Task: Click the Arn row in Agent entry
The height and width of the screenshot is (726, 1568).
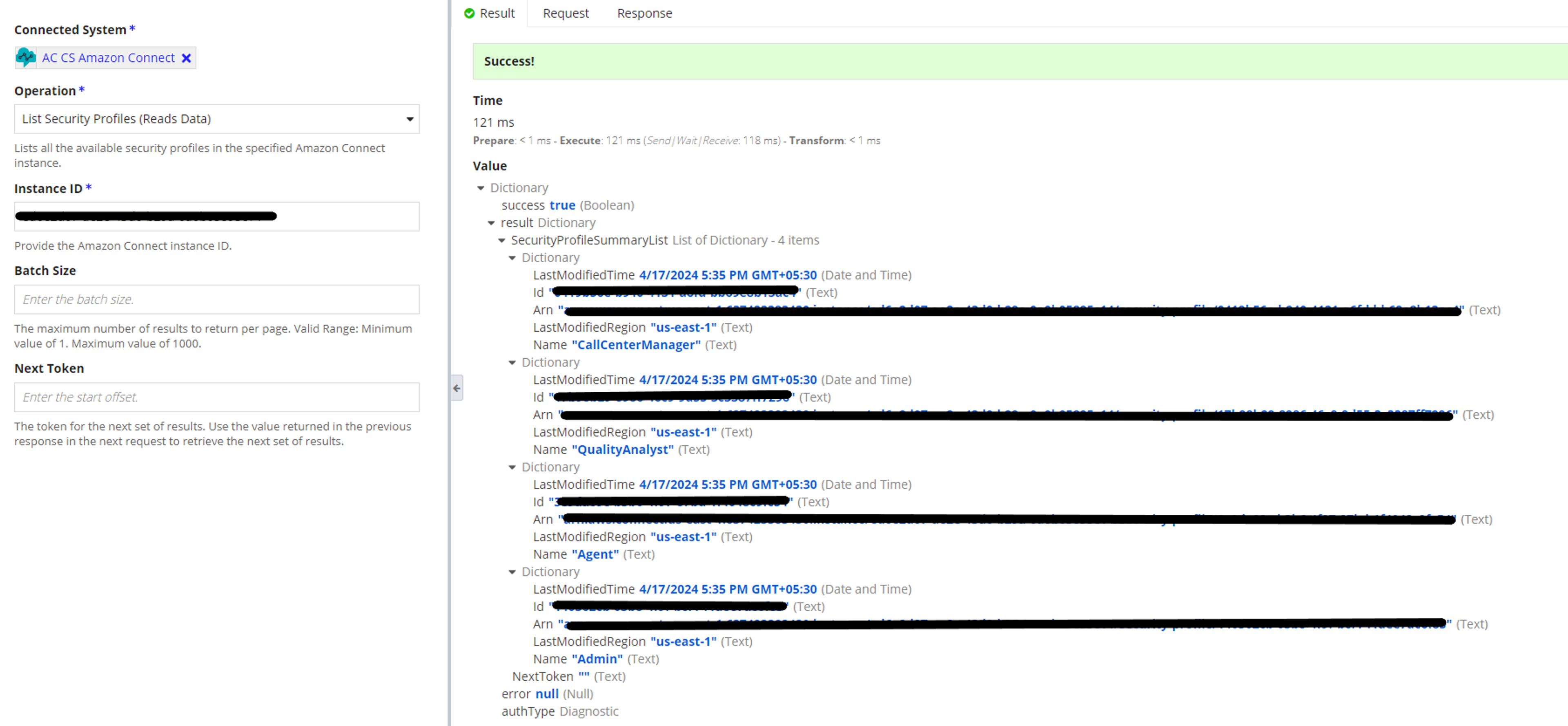Action: 1012,520
